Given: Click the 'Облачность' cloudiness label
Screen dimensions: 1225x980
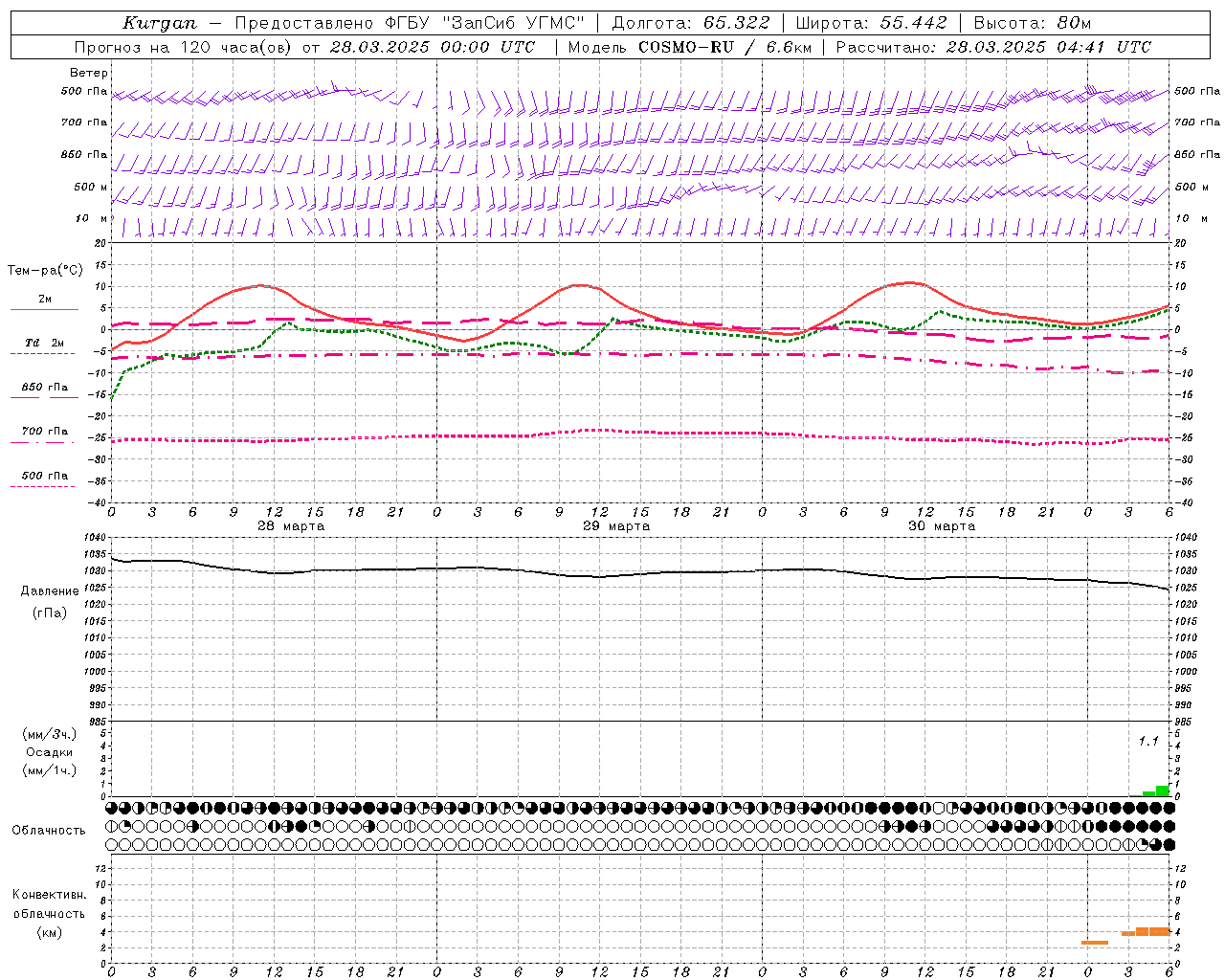Looking at the screenshot, I should coord(49,830).
